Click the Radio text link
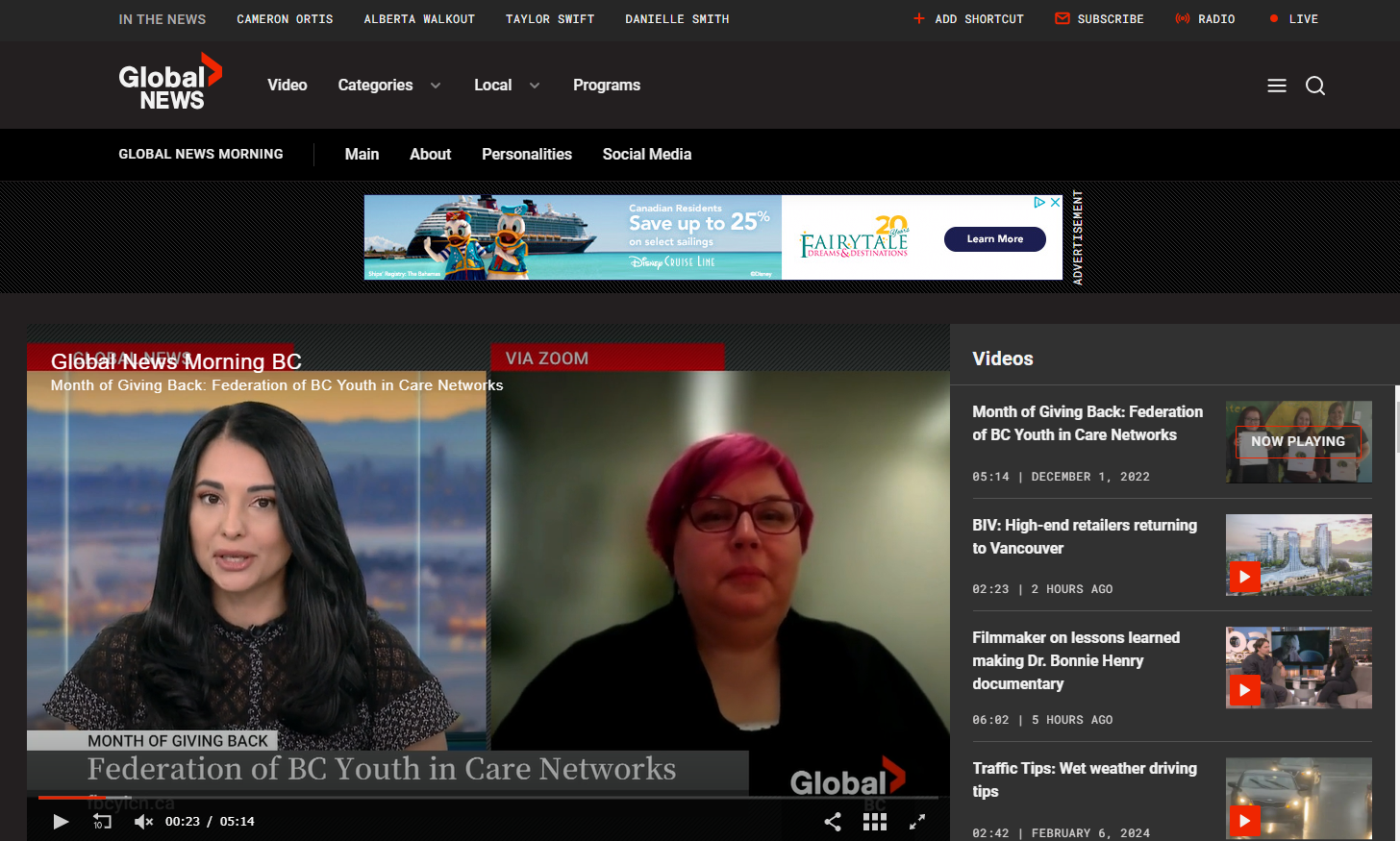This screenshot has width=1400, height=841. point(1216,18)
